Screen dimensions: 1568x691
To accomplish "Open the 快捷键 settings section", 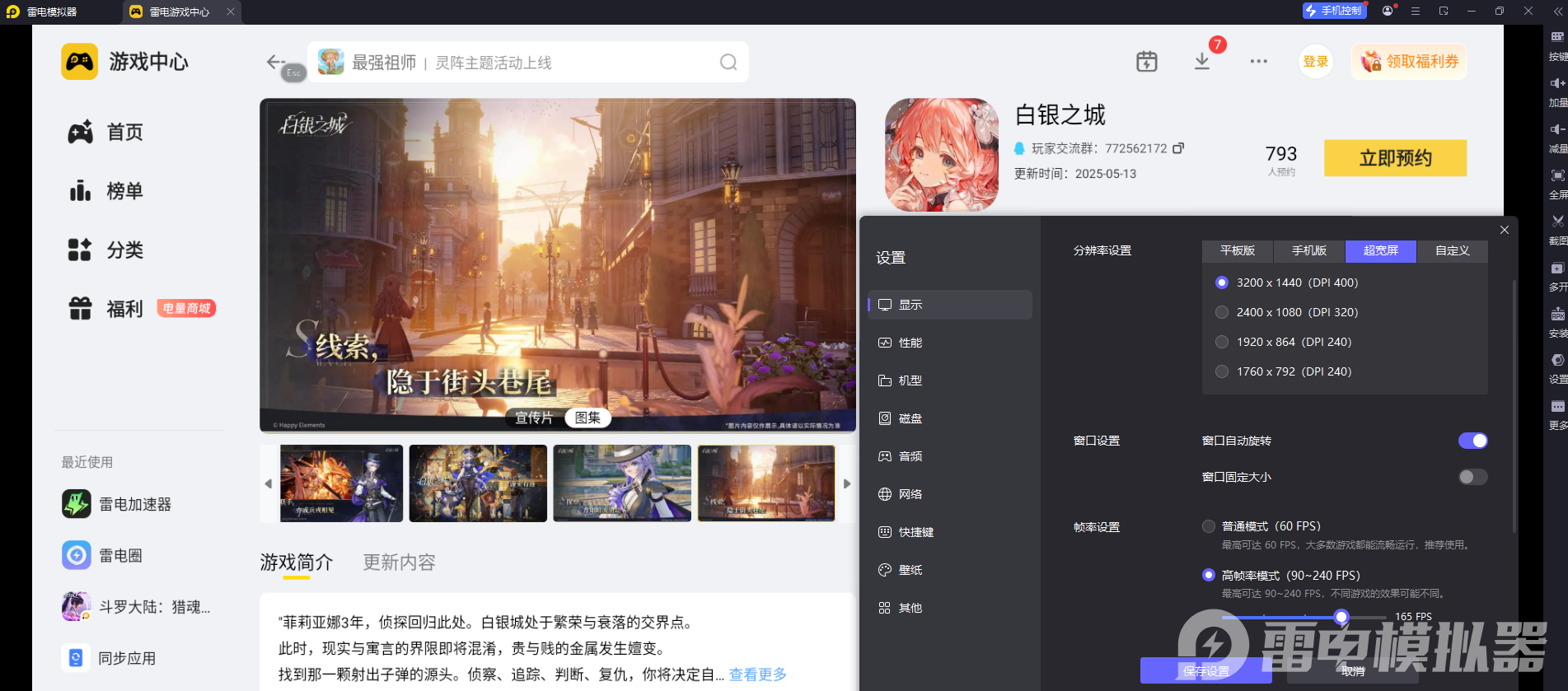I will (950, 532).
